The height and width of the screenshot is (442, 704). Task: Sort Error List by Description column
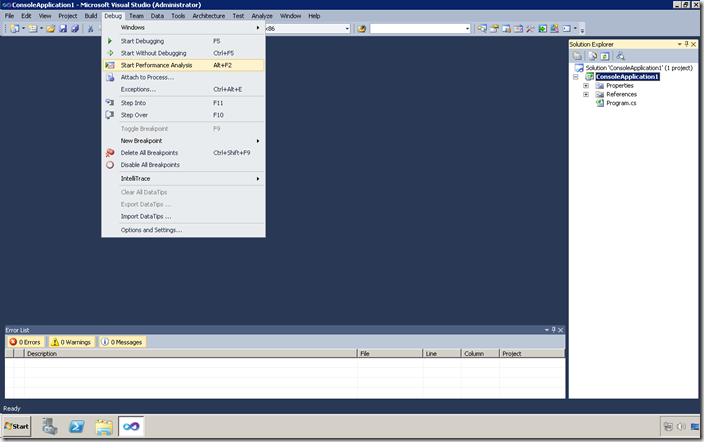tap(191, 354)
